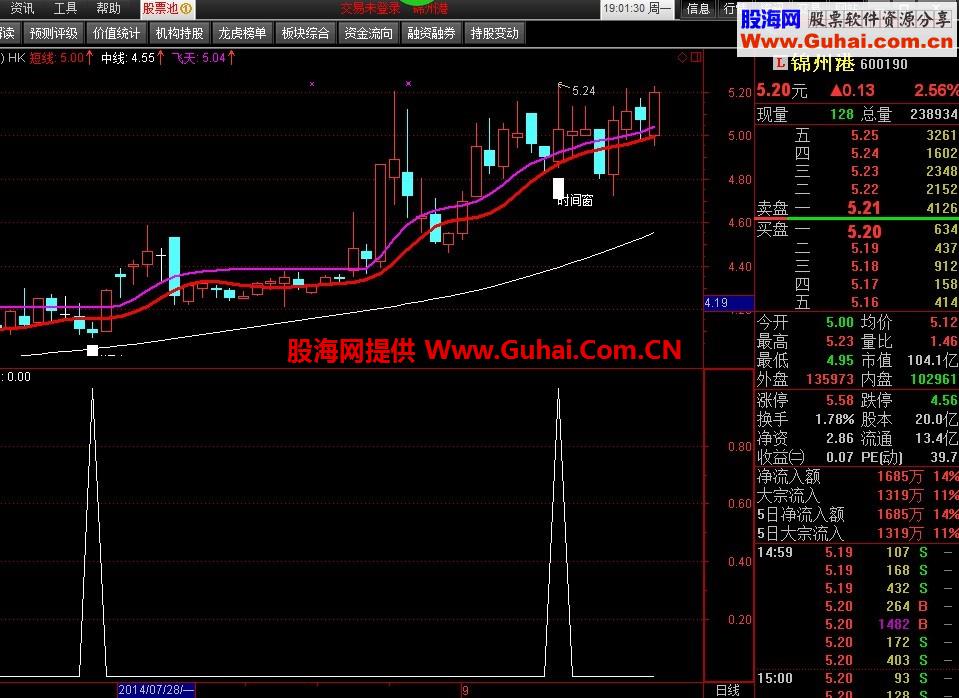Screen dimensions: 959x698
Task: Open the 融资融券 toolbar button
Action: click(431, 34)
